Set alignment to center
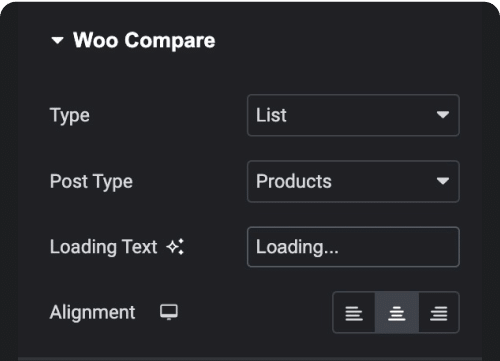The width and height of the screenshot is (500, 361). [397, 313]
